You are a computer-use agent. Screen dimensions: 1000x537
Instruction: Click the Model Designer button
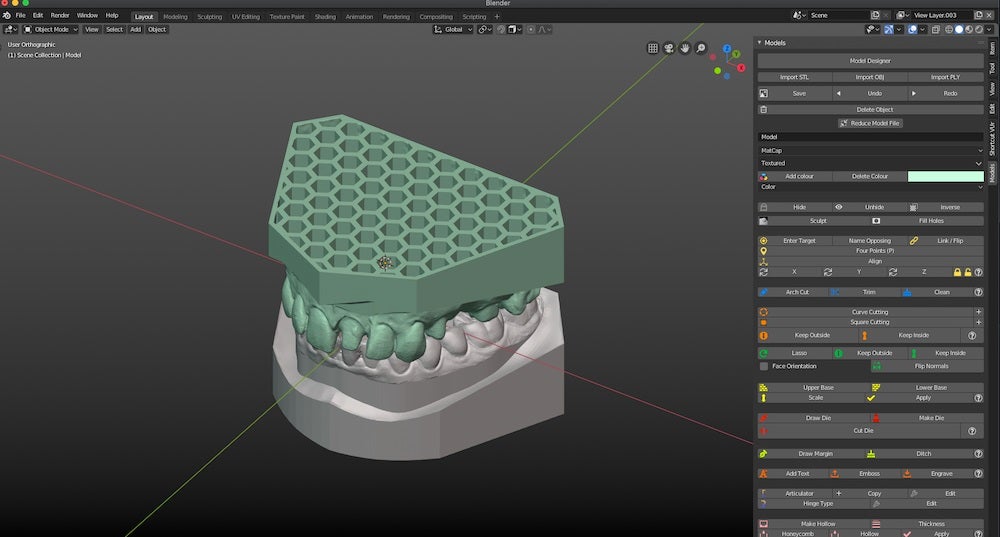click(870, 61)
